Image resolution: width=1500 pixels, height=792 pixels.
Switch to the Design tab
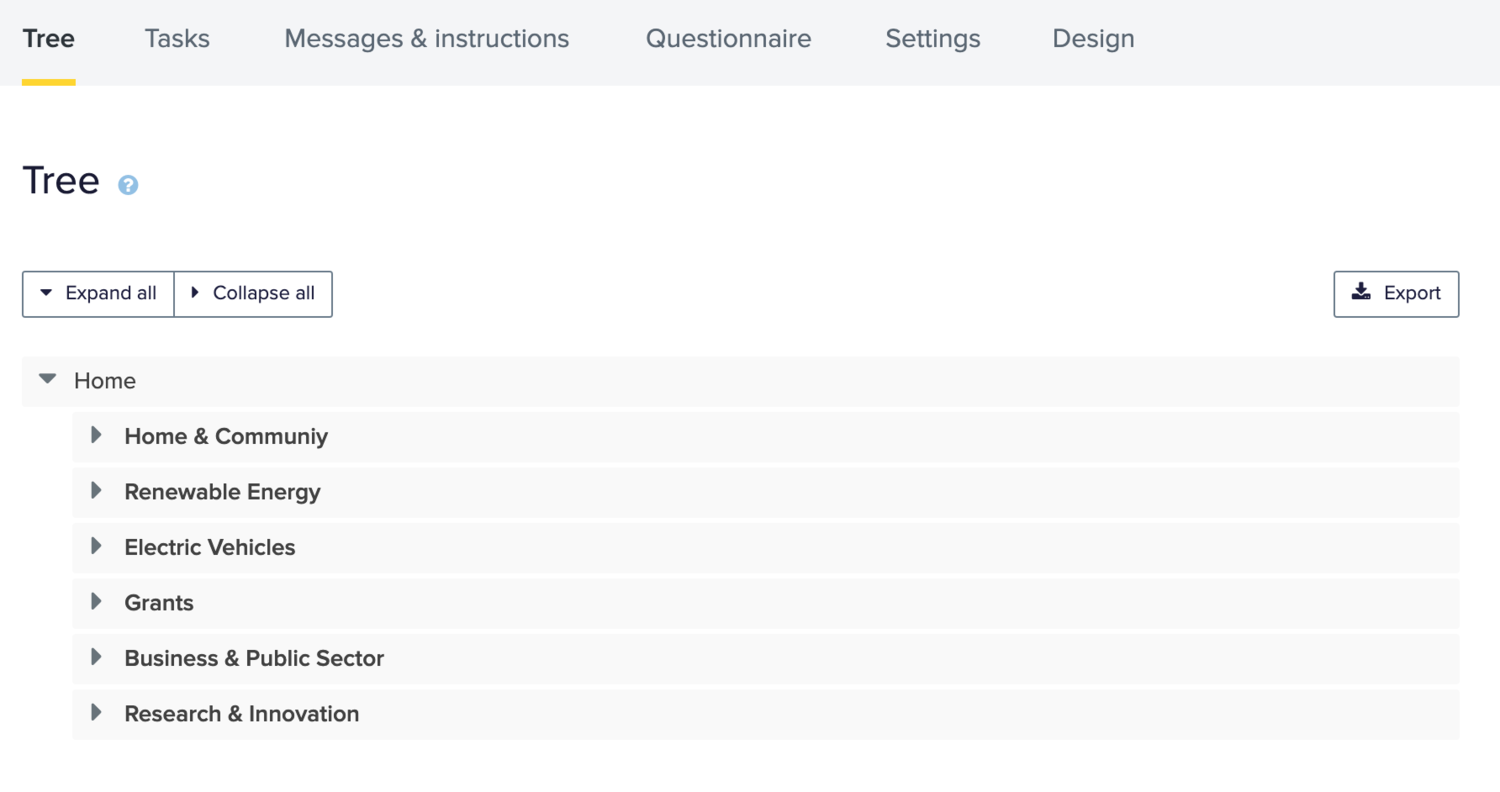pyautogui.click(x=1093, y=39)
